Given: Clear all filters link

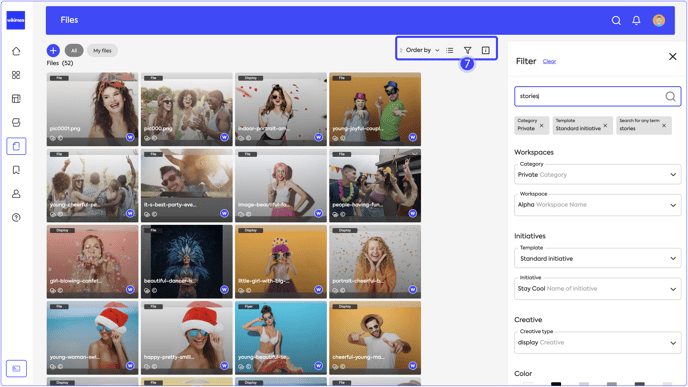Looking at the screenshot, I should [549, 61].
